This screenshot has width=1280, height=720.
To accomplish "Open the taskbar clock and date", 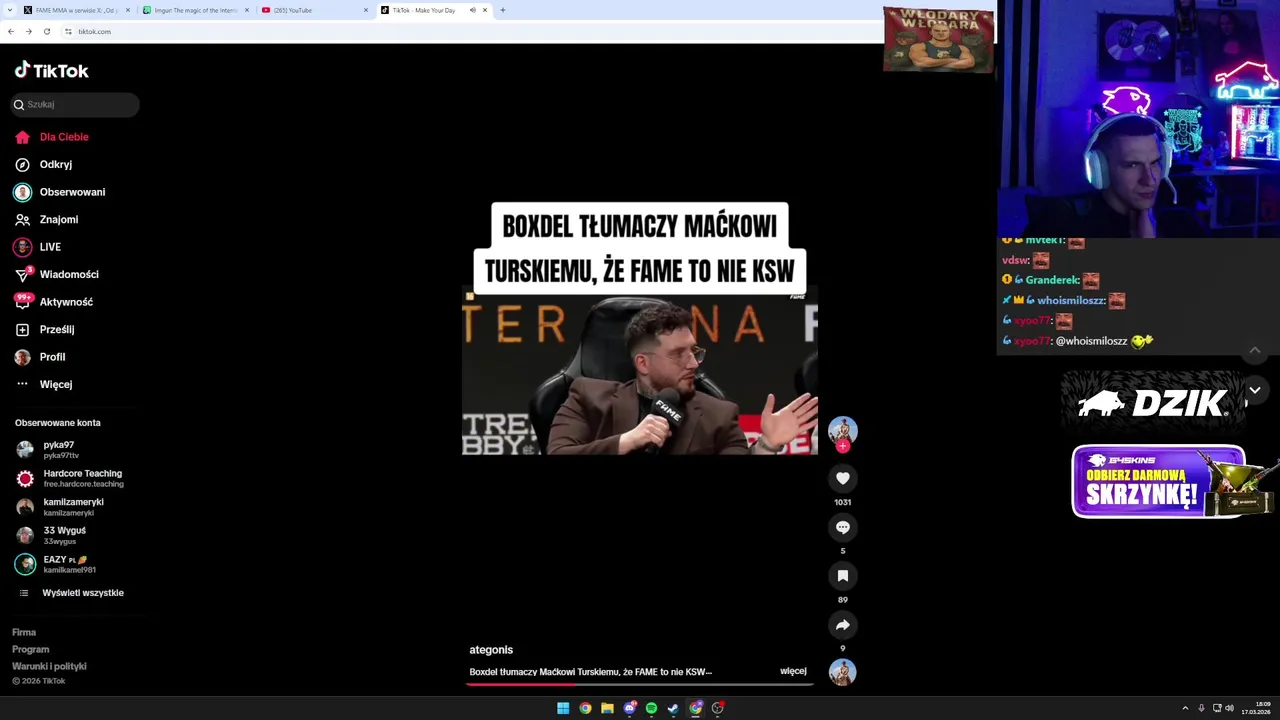I will (x=1258, y=708).
